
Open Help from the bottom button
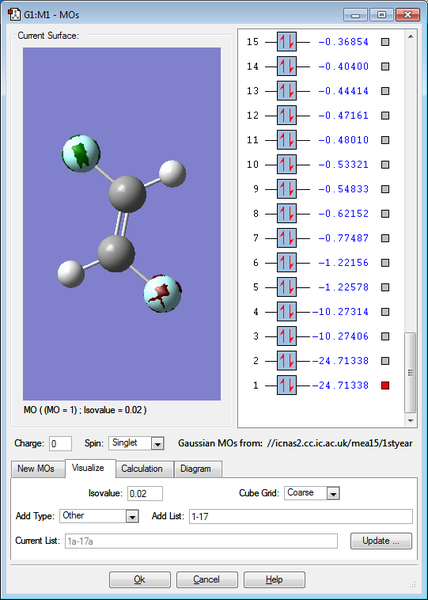[x=274, y=580]
